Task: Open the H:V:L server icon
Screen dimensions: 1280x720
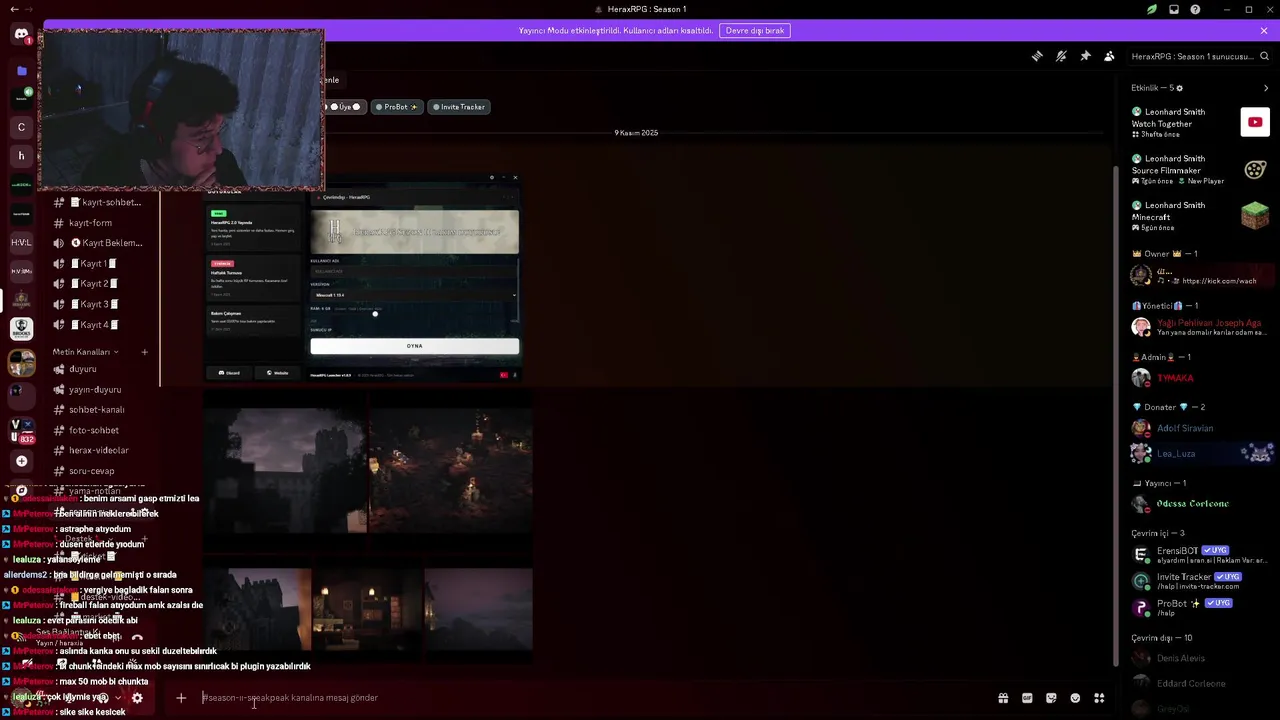Action: coord(21,242)
